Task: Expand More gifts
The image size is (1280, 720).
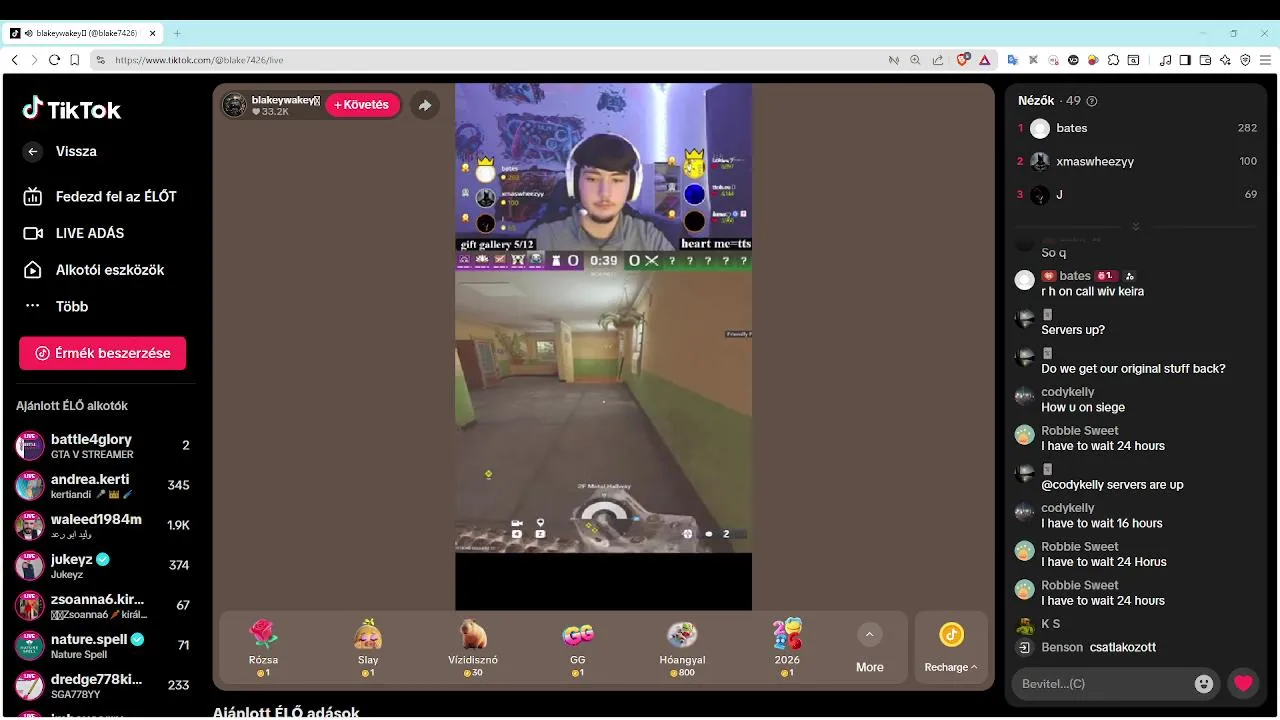Action: 869,648
